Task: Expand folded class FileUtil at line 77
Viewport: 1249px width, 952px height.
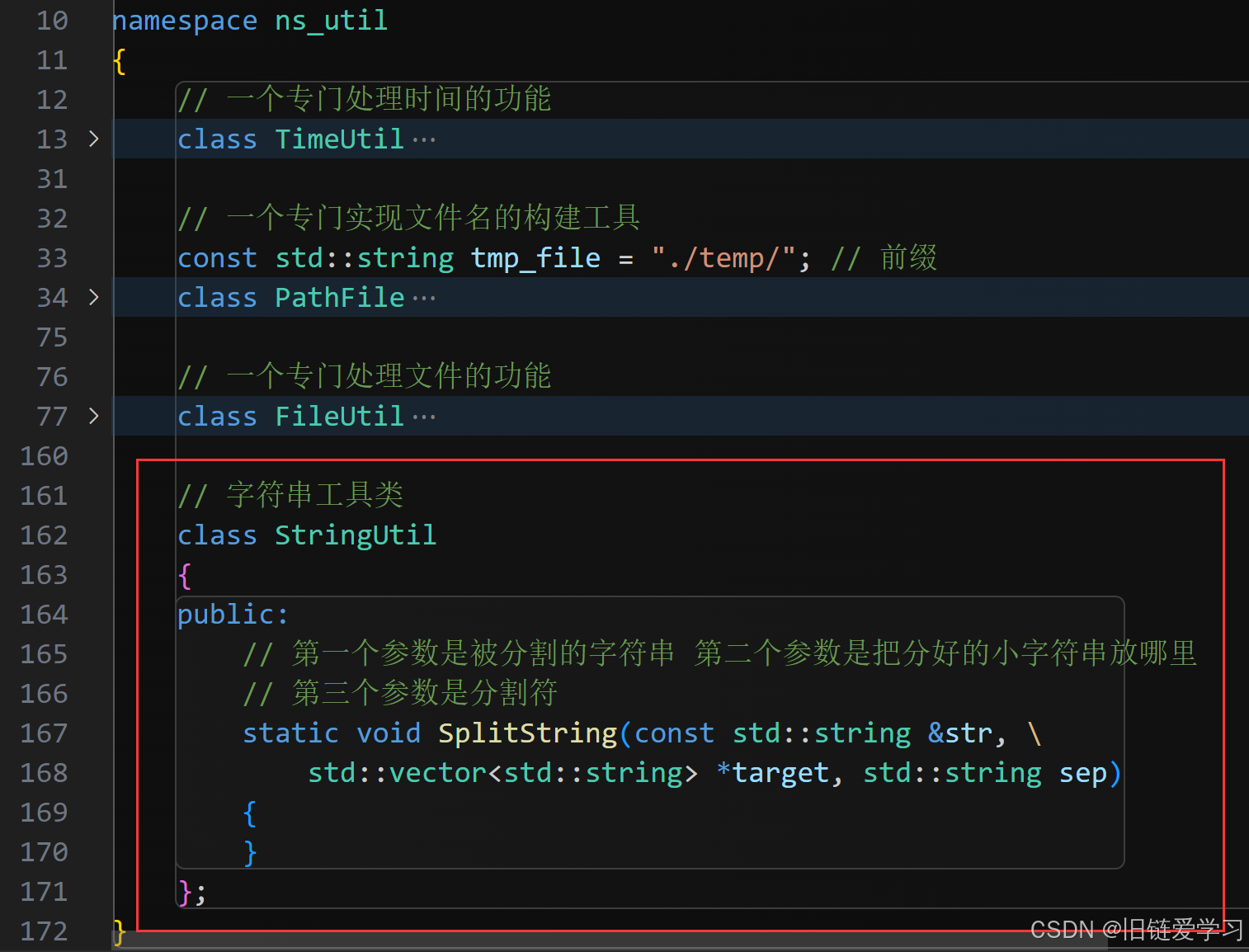Action: (93, 416)
